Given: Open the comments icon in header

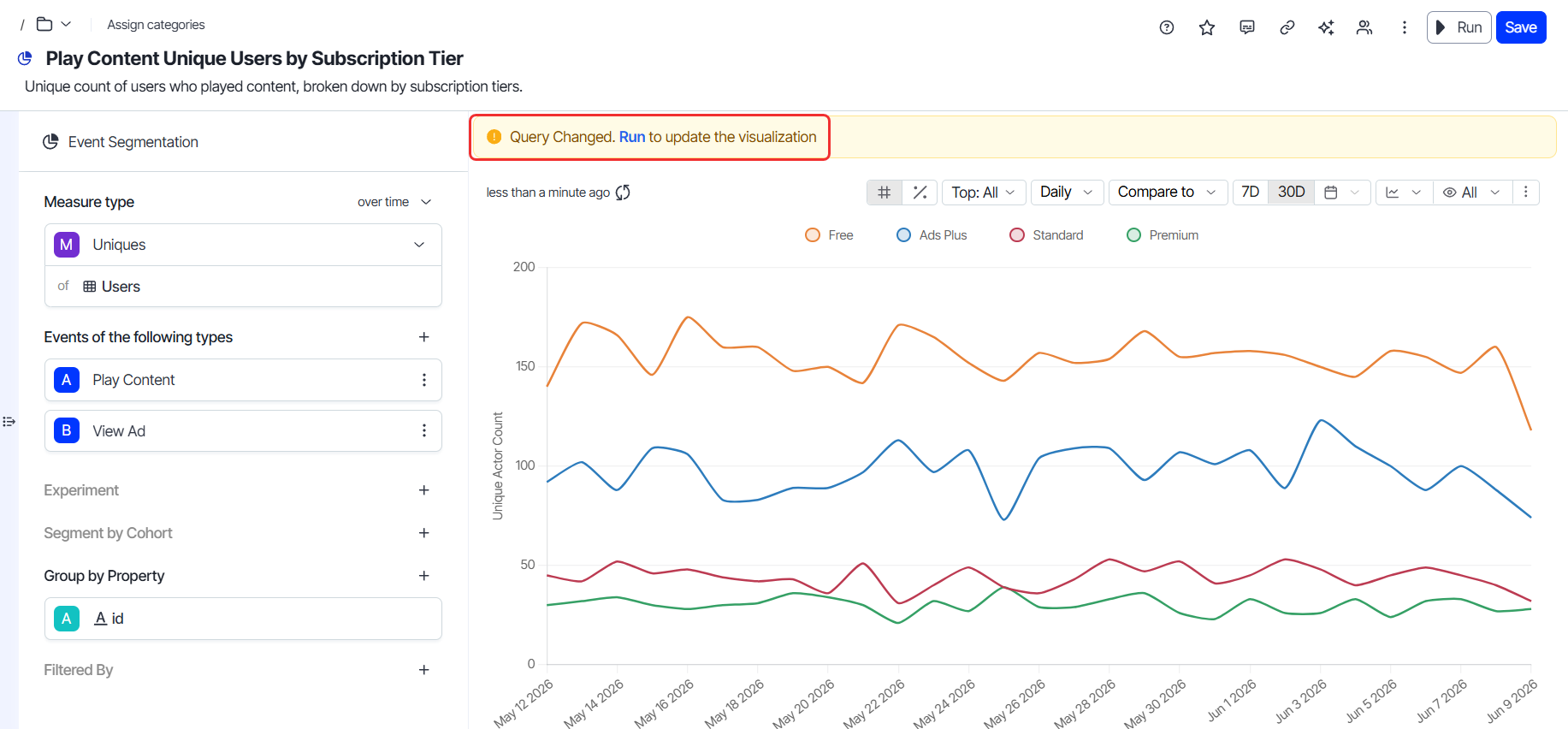Looking at the screenshot, I should [1247, 27].
